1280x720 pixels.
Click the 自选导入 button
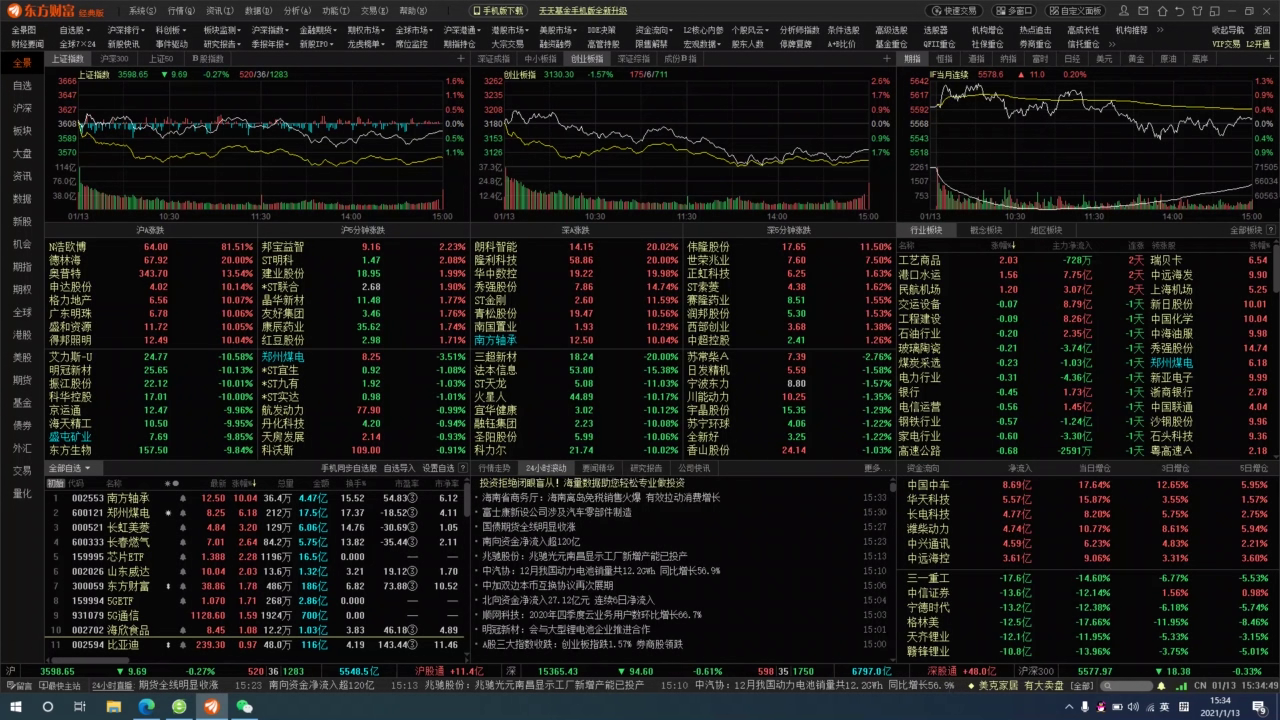coord(399,468)
